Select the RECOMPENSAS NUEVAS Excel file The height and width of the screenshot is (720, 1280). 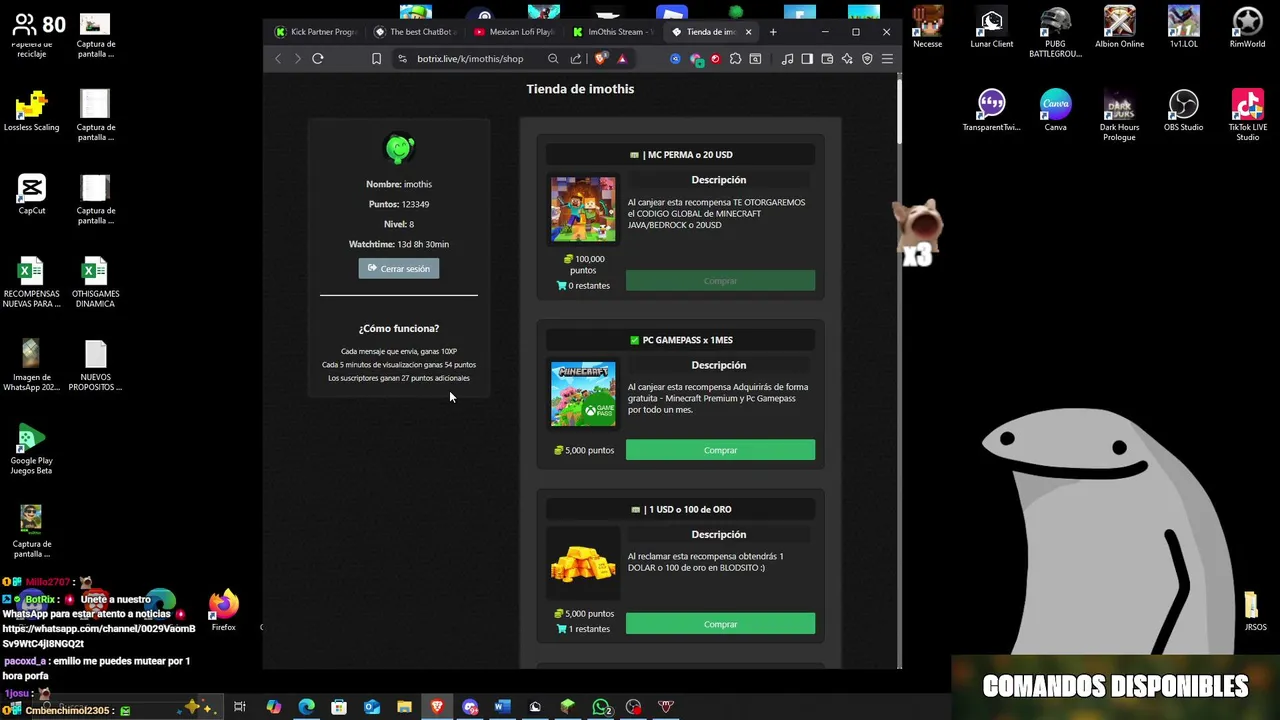pos(31,282)
